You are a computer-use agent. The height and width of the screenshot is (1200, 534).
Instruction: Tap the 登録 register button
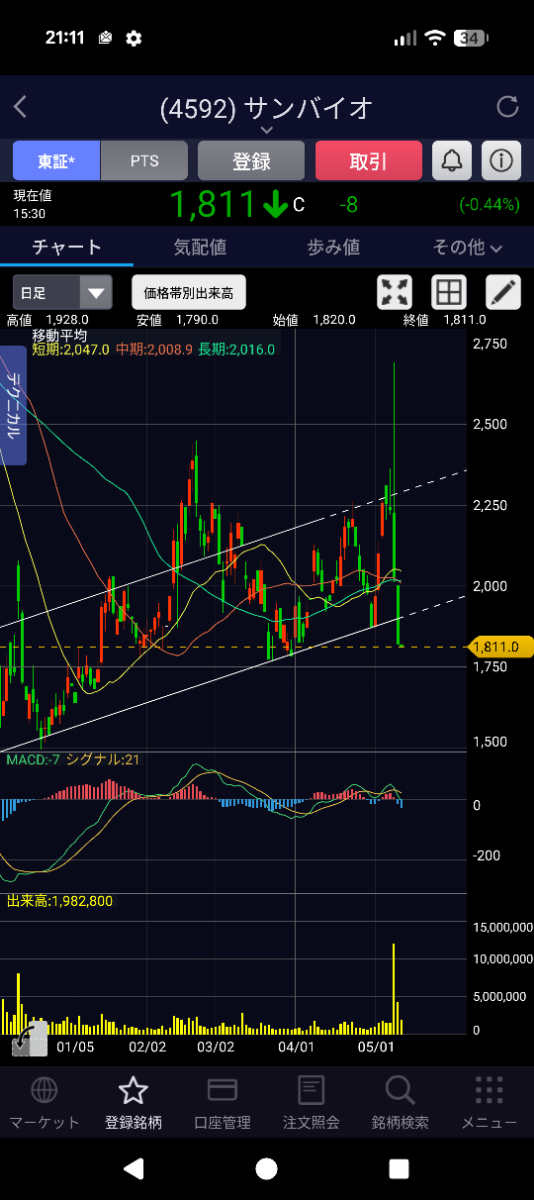point(251,160)
